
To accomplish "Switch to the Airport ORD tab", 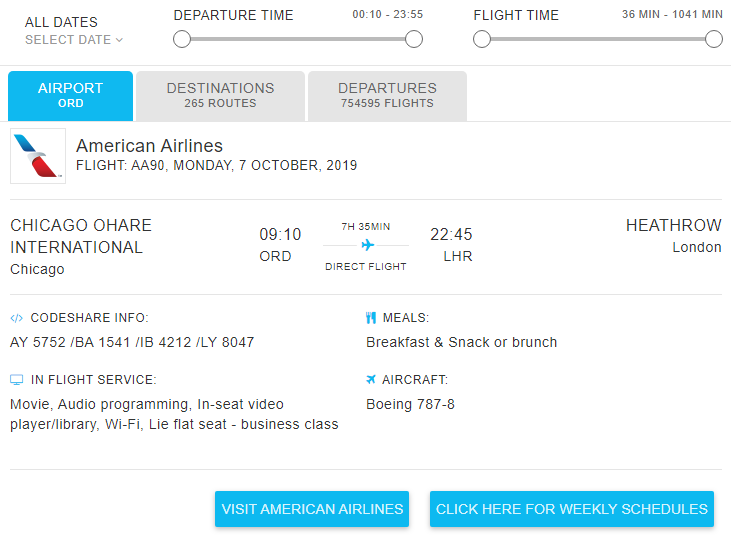I will click(70, 96).
